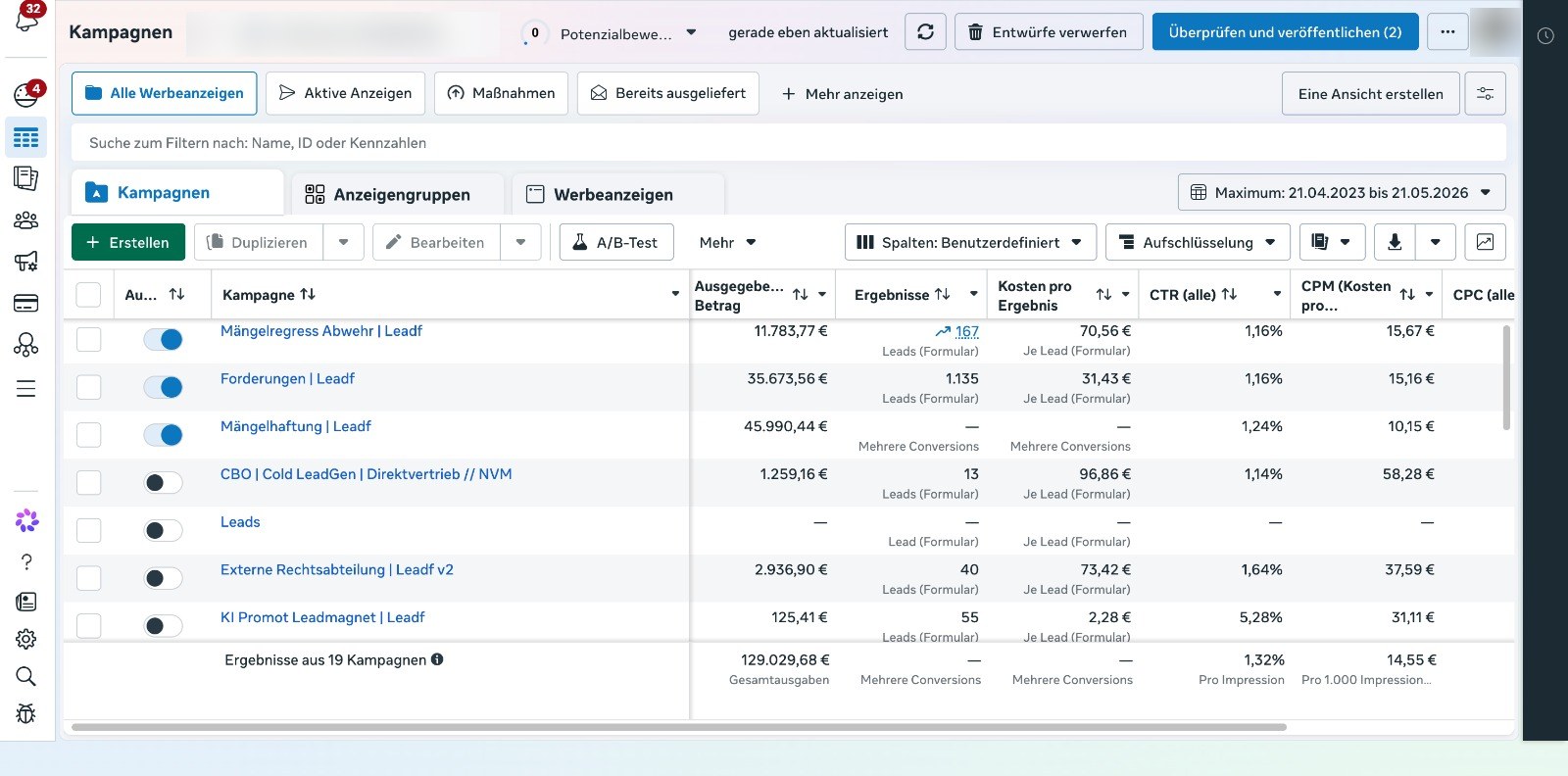Open the help question mark icon

click(x=26, y=561)
